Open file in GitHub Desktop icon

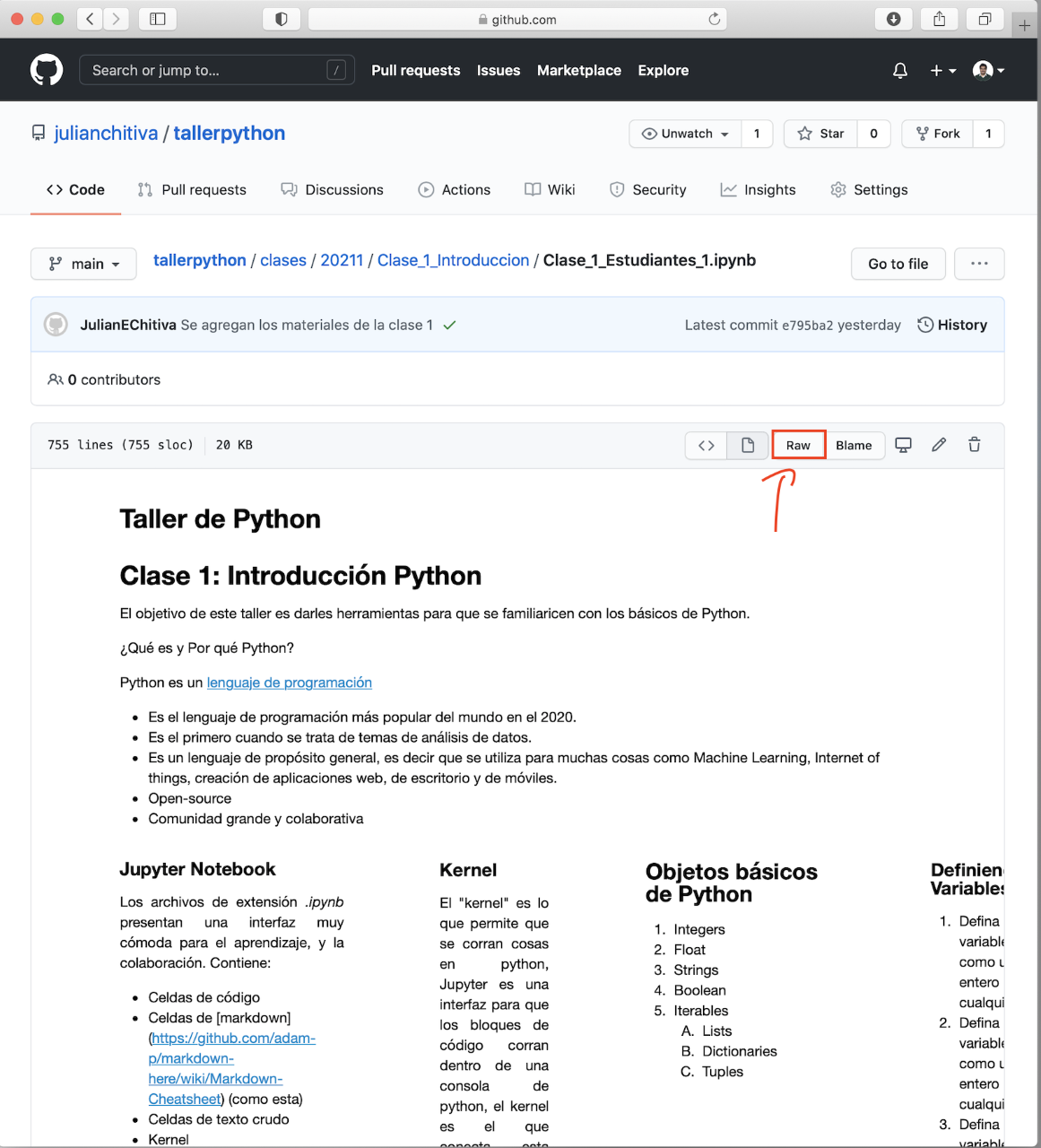pos(904,445)
